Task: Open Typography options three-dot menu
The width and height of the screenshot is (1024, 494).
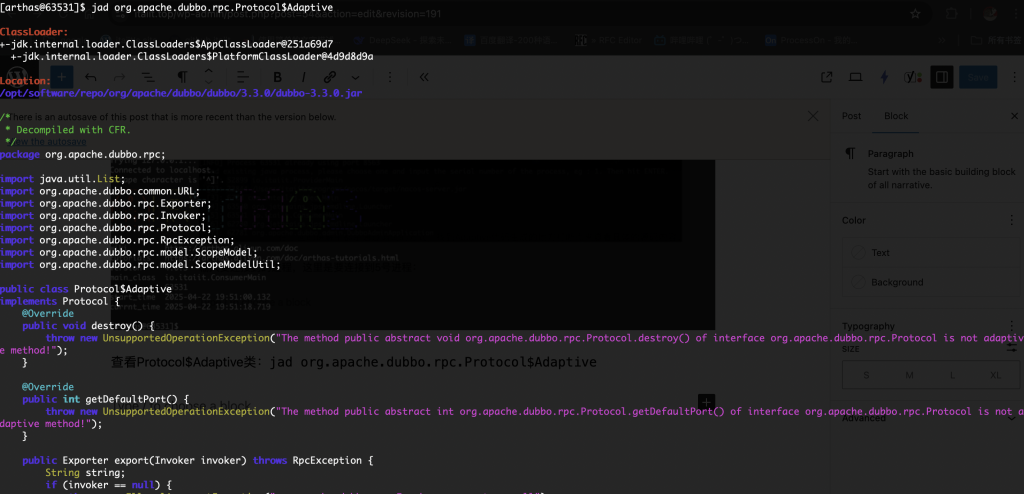Action: (1012, 326)
